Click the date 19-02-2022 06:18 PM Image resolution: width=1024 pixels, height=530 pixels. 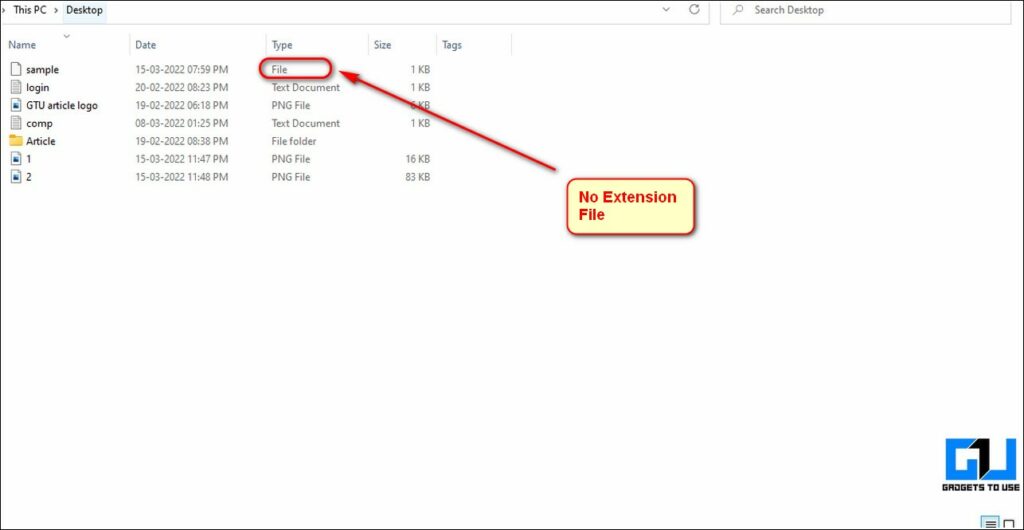tap(182, 105)
